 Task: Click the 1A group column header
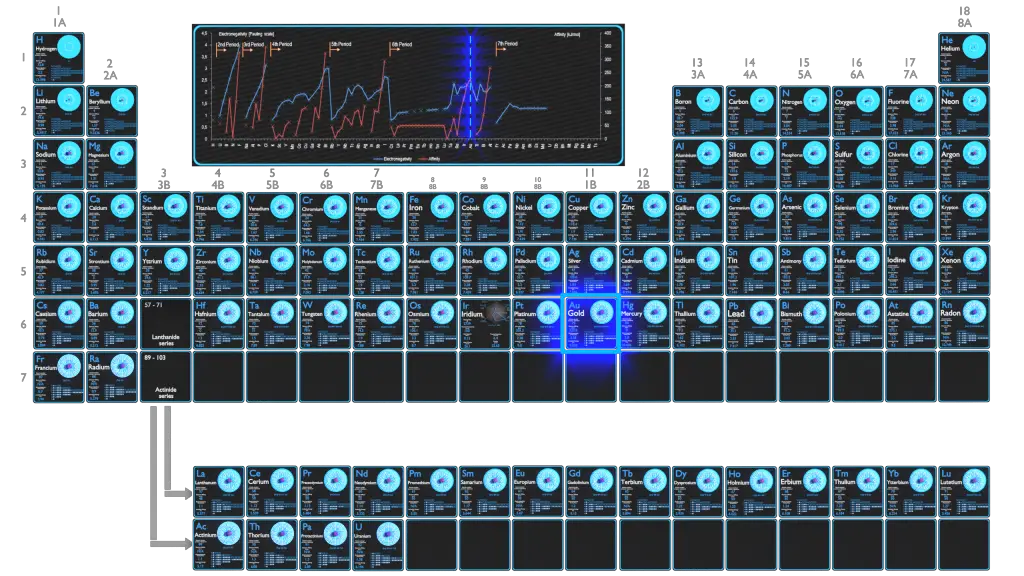point(60,17)
